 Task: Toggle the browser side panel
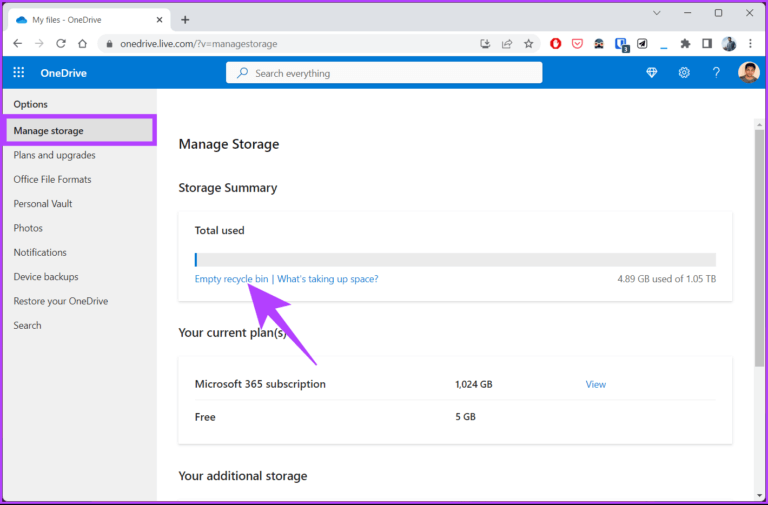coord(707,44)
